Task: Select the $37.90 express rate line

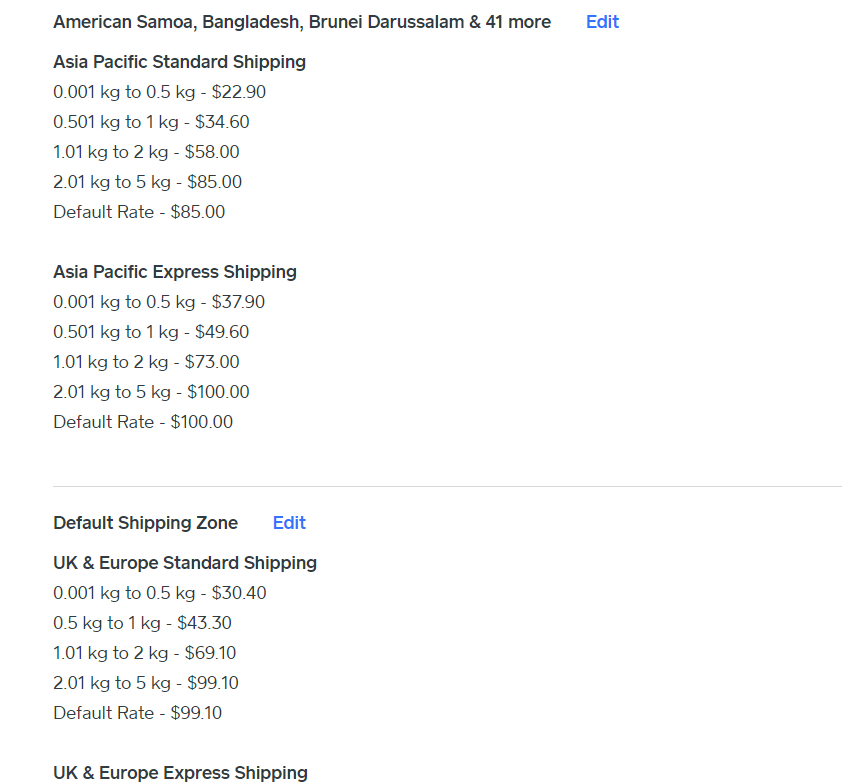Action: point(159,302)
